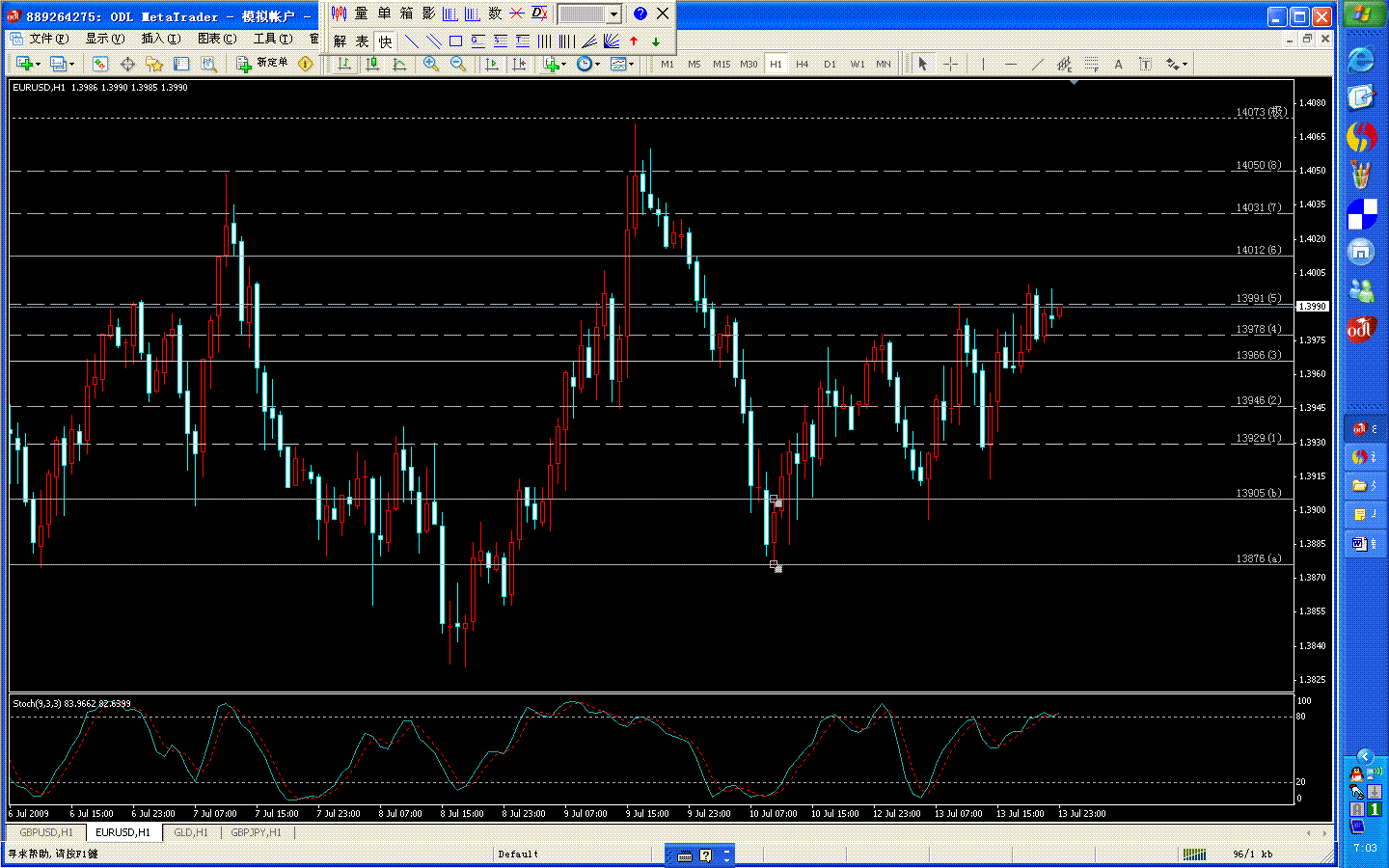Select the W1 timeframe
Viewport: 1389px width, 868px height.
point(857,64)
